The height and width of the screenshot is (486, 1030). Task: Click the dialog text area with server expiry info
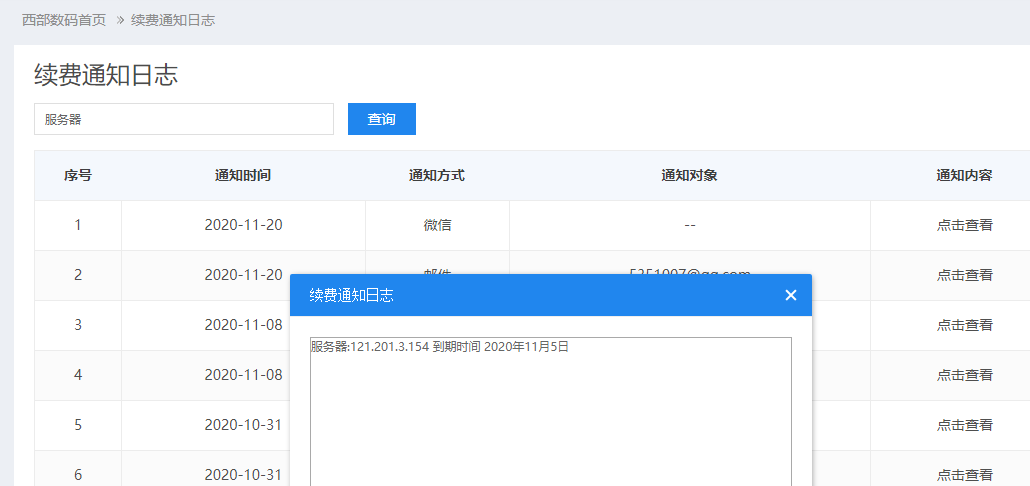tap(550, 412)
